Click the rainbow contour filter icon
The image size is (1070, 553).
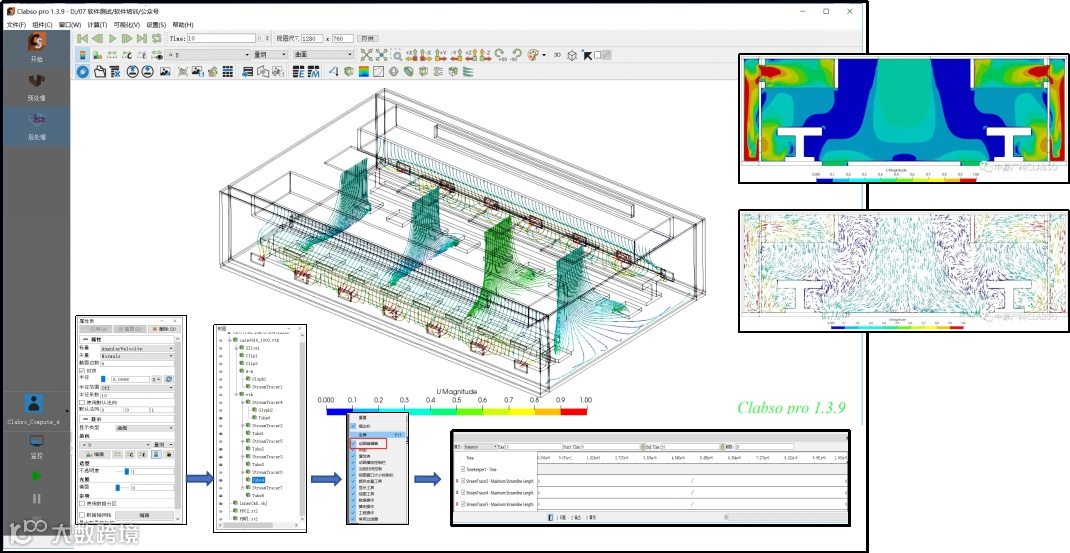point(364,71)
